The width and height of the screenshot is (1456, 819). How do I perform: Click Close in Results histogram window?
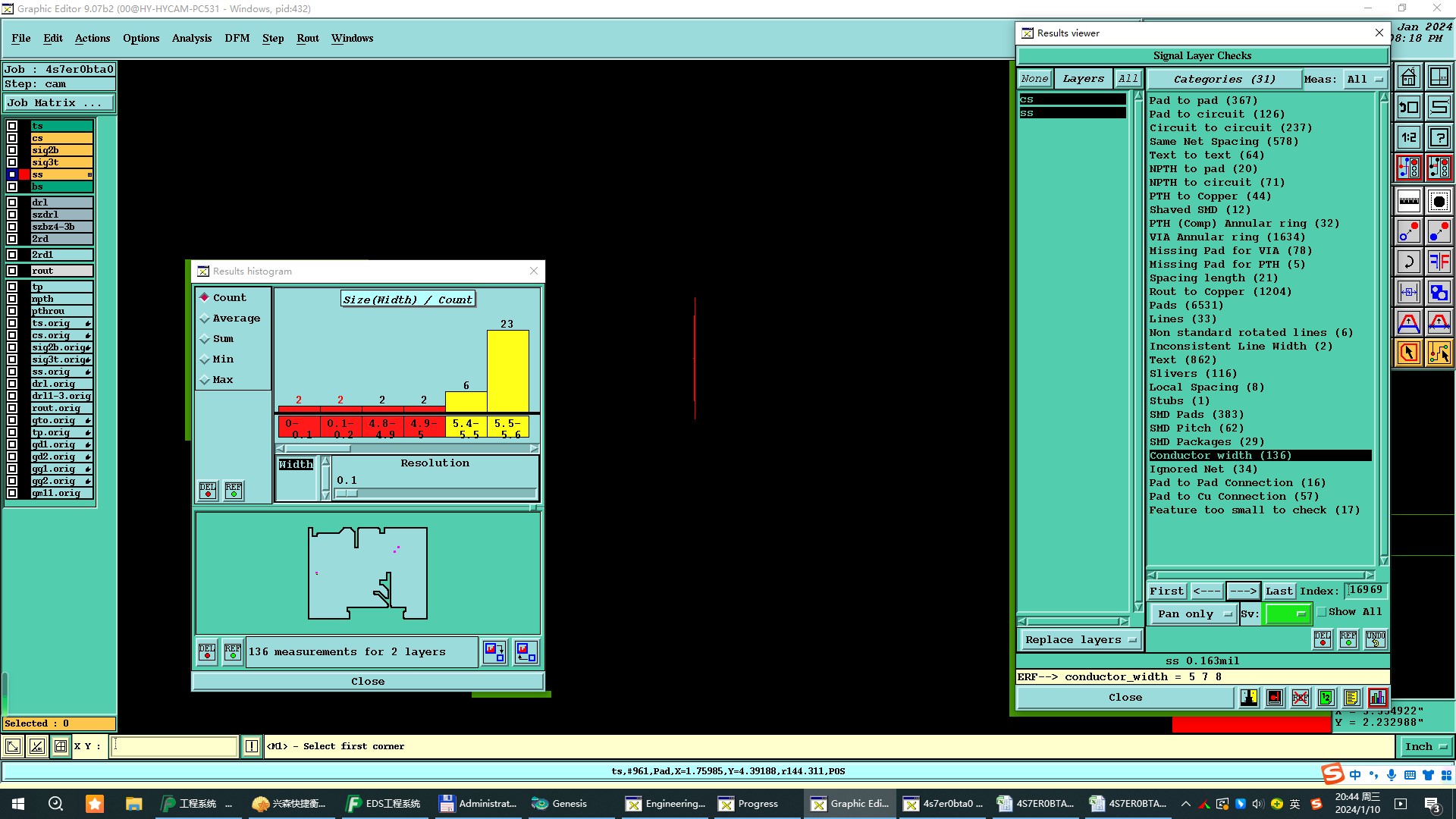(x=368, y=681)
